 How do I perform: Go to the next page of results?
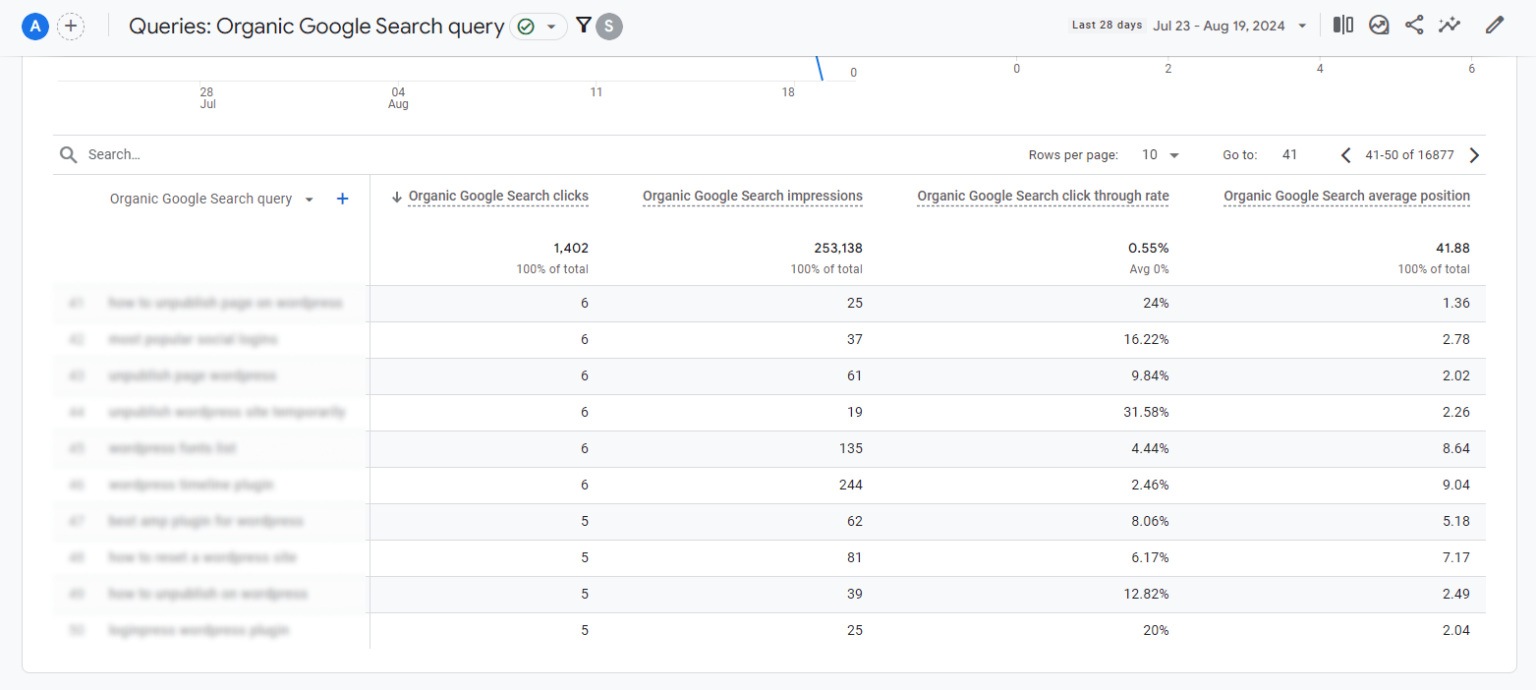tap(1474, 155)
